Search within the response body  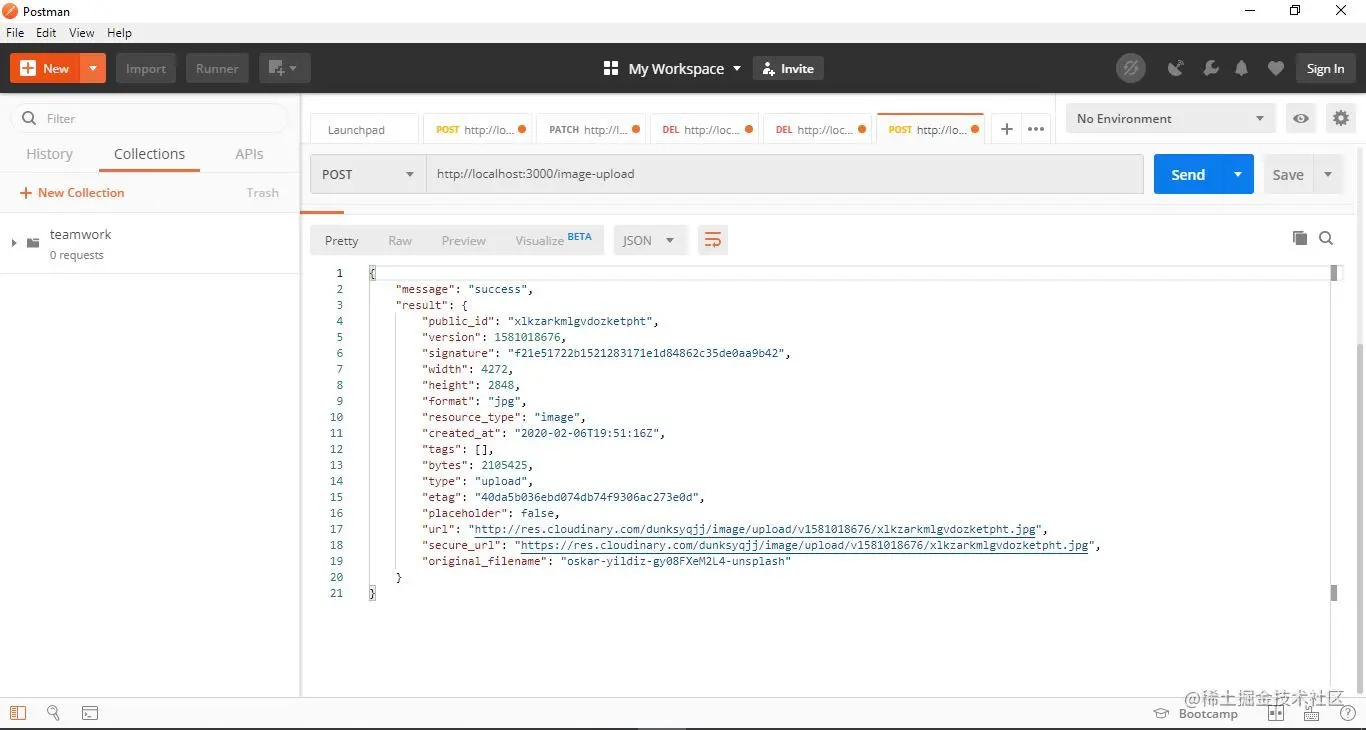coord(1326,238)
